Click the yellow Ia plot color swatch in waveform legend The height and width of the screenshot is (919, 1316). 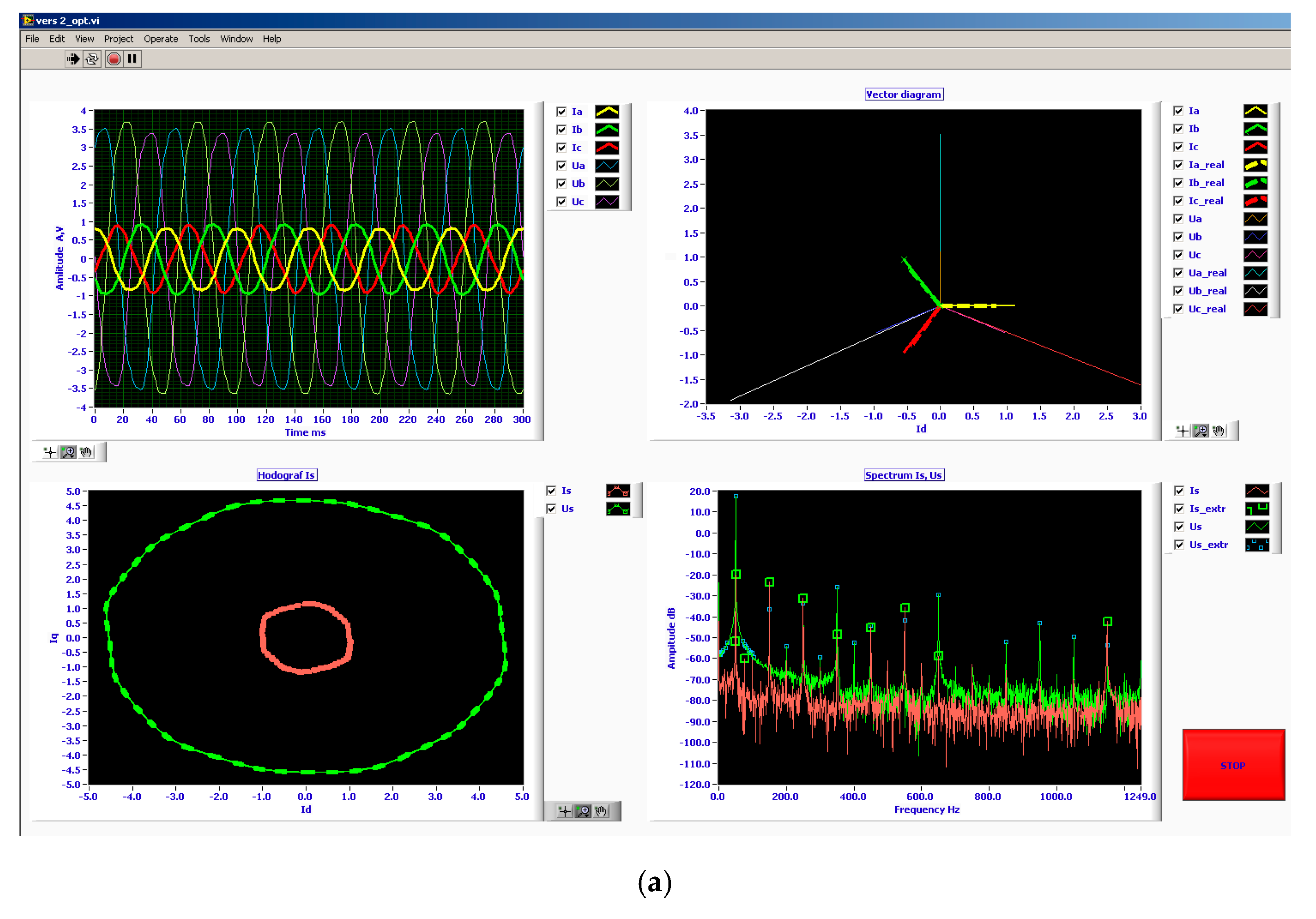tap(607, 112)
